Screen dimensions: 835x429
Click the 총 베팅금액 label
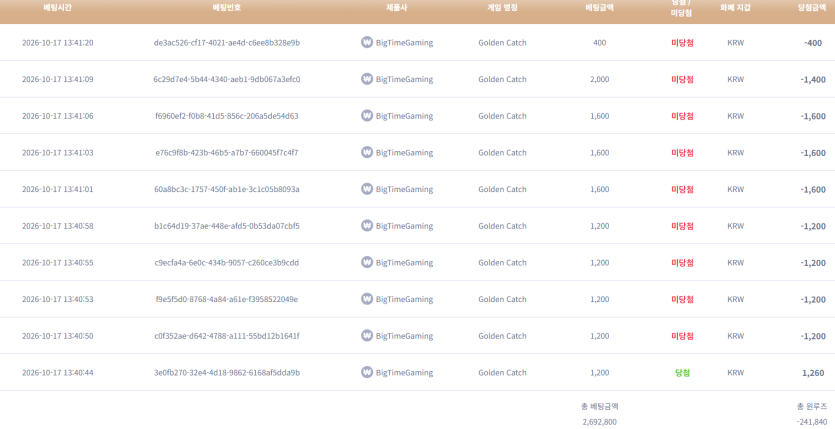tap(599, 406)
